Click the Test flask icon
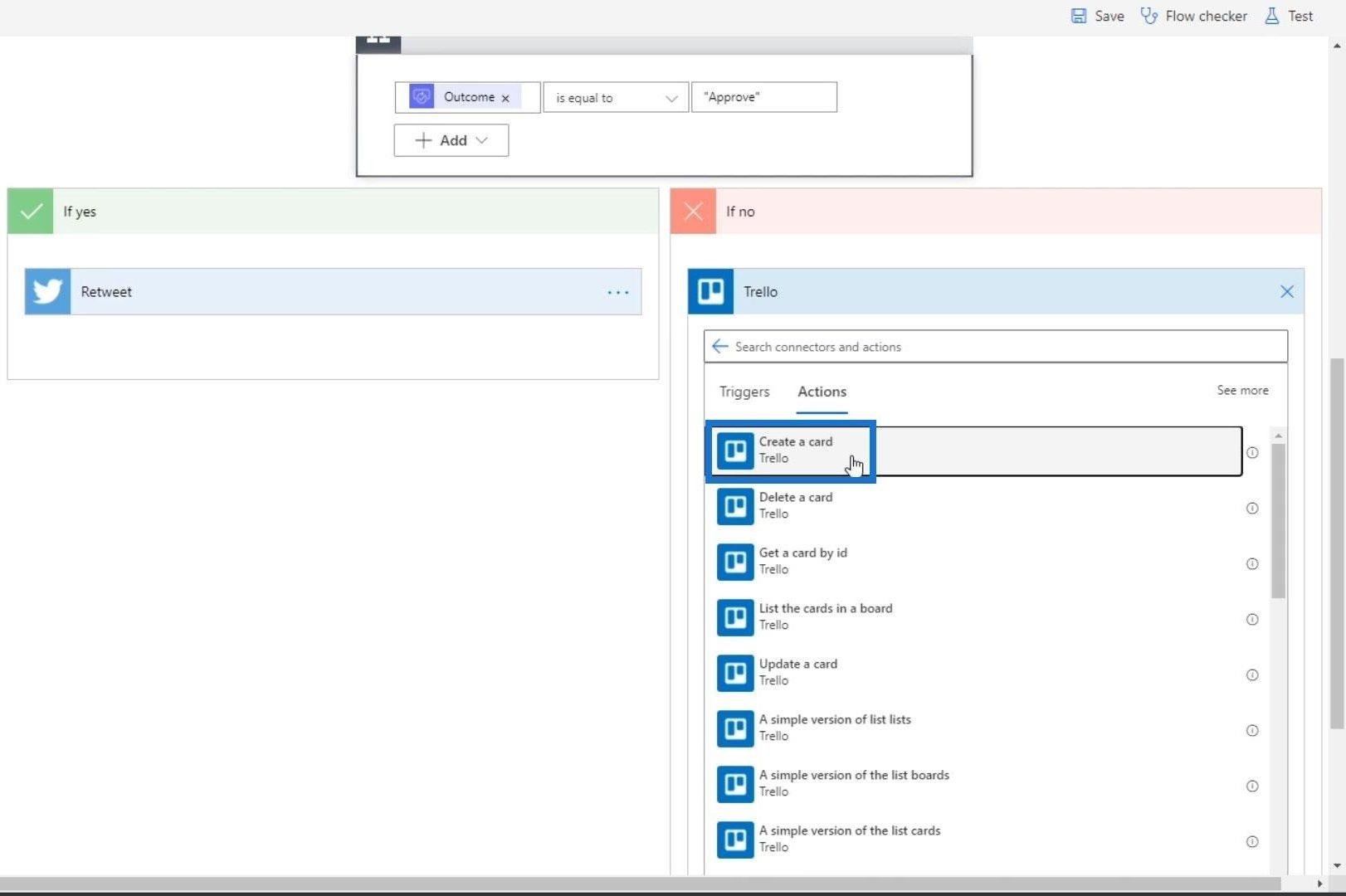 point(1271,16)
